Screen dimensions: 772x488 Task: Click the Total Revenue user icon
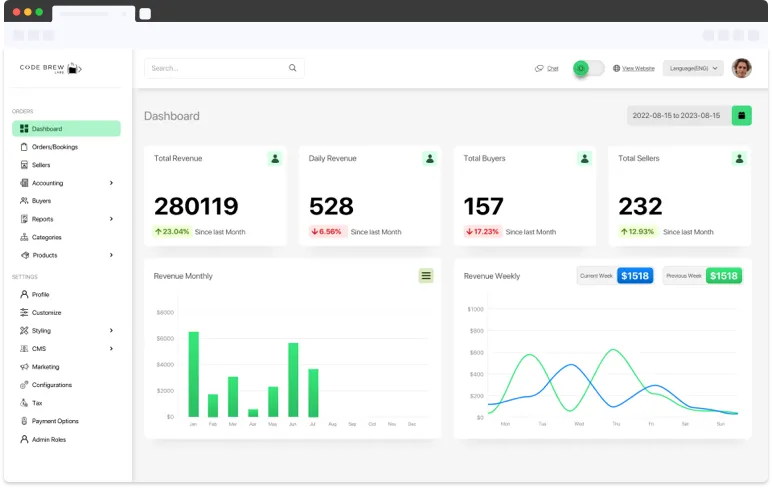coord(275,158)
